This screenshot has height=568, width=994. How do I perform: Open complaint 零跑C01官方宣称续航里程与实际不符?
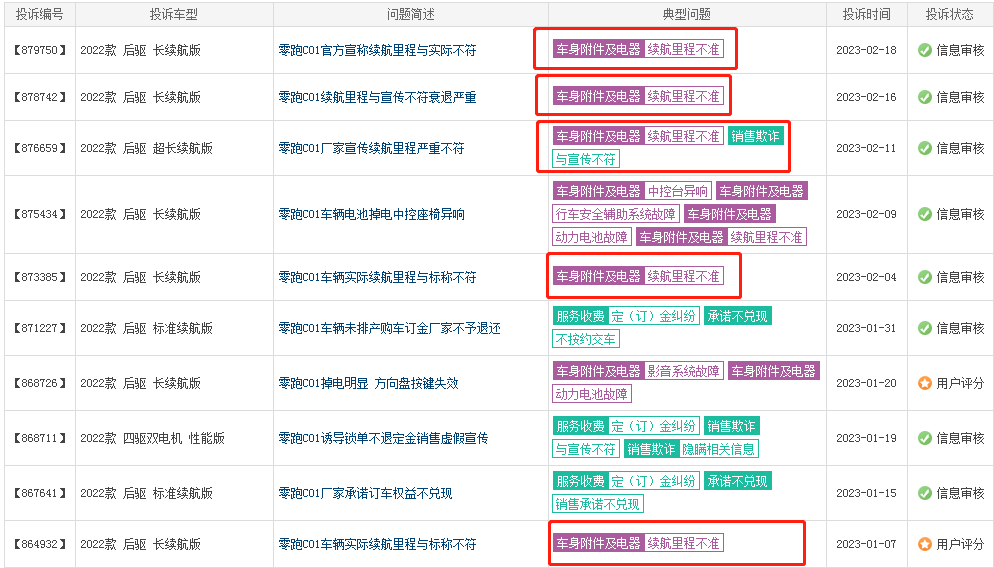(377, 50)
